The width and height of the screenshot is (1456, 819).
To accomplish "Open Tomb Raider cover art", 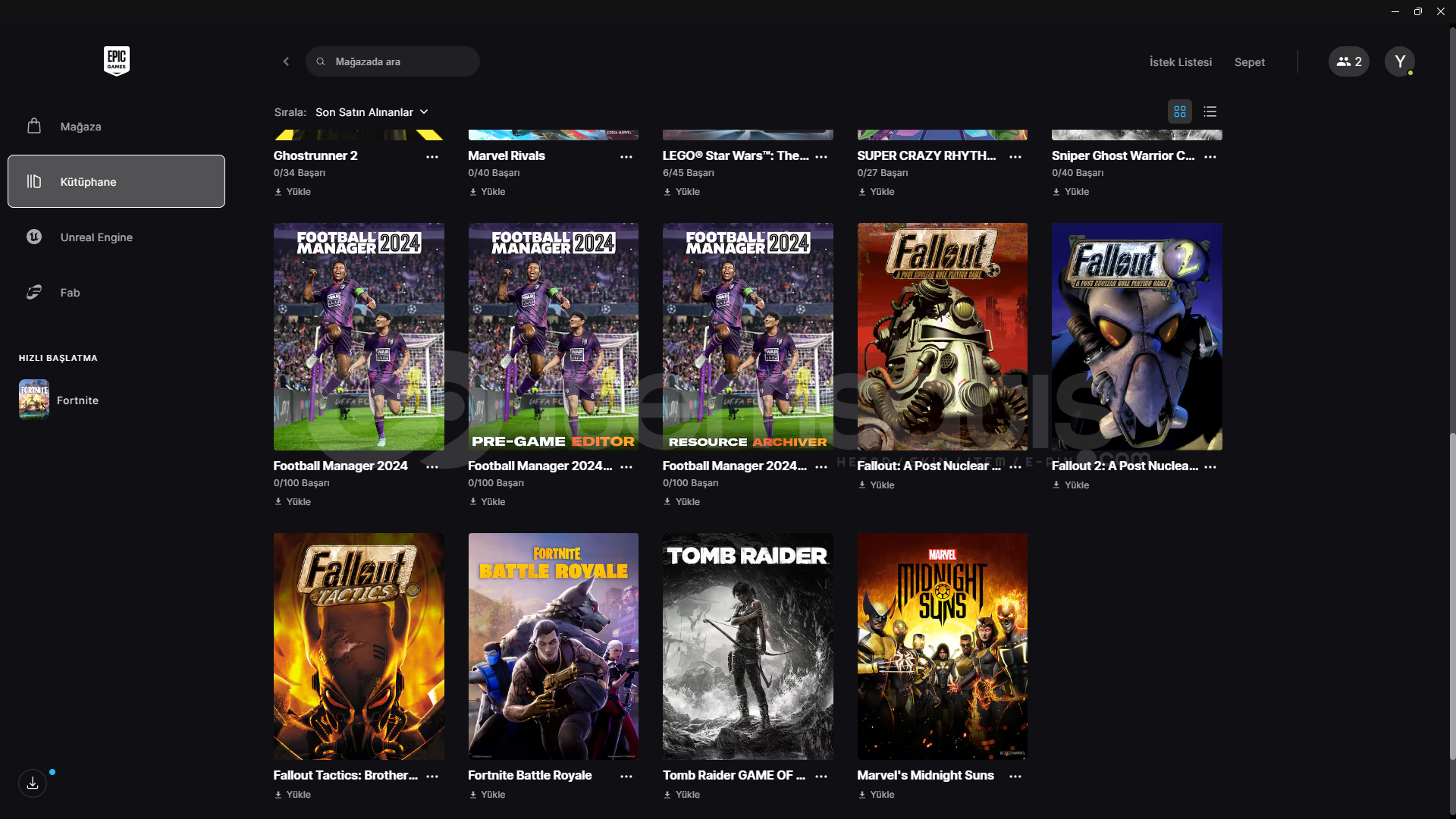I will click(748, 646).
